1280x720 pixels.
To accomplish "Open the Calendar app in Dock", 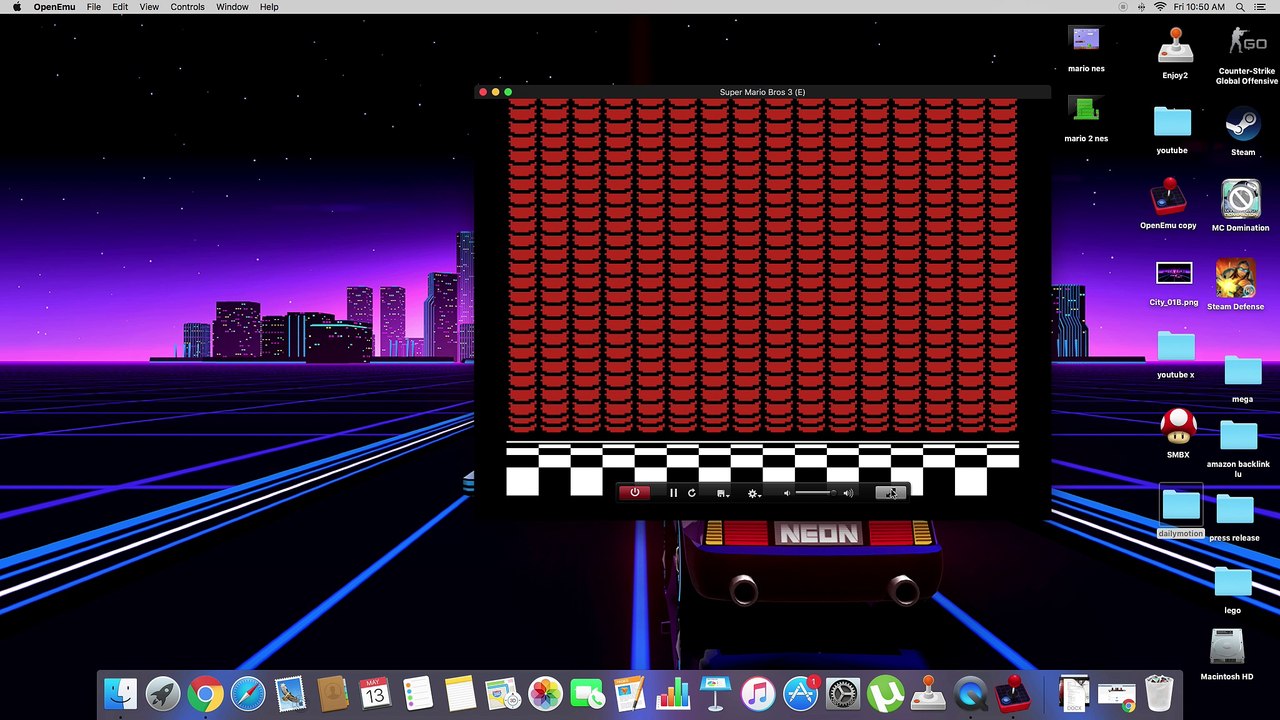I will (x=375, y=693).
